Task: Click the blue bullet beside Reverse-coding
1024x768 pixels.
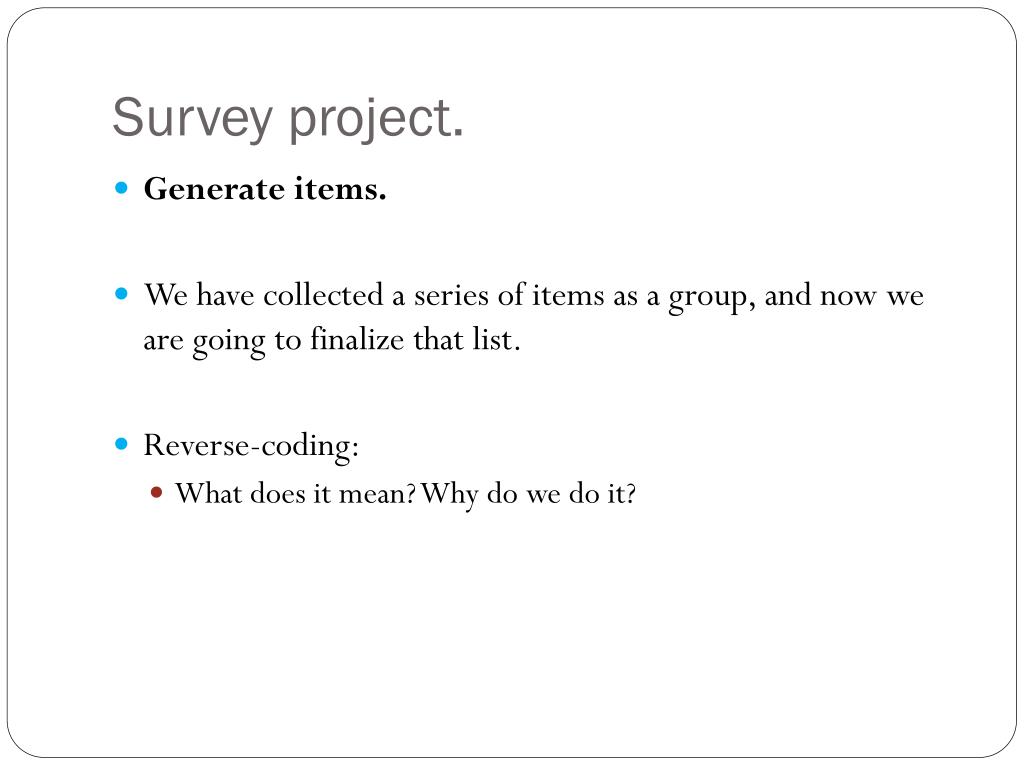Action: (x=121, y=444)
